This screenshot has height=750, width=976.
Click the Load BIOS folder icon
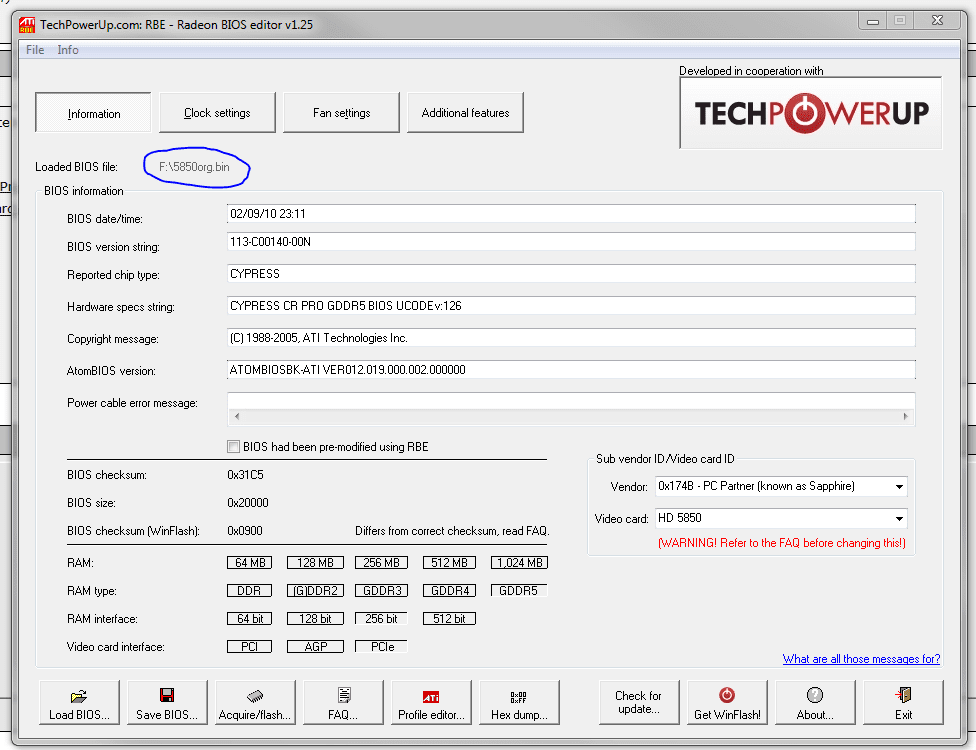coord(79,696)
